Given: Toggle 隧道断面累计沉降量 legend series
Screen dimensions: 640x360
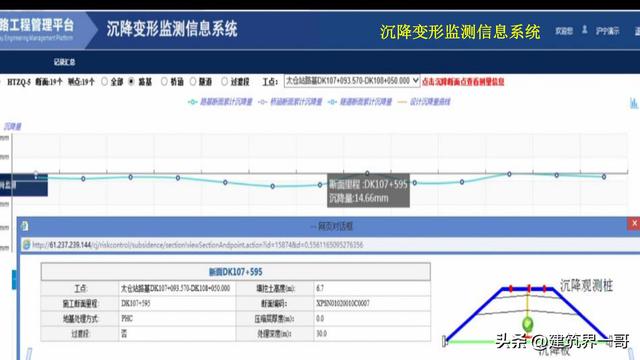Looking at the screenshot, I should [x=360, y=102].
